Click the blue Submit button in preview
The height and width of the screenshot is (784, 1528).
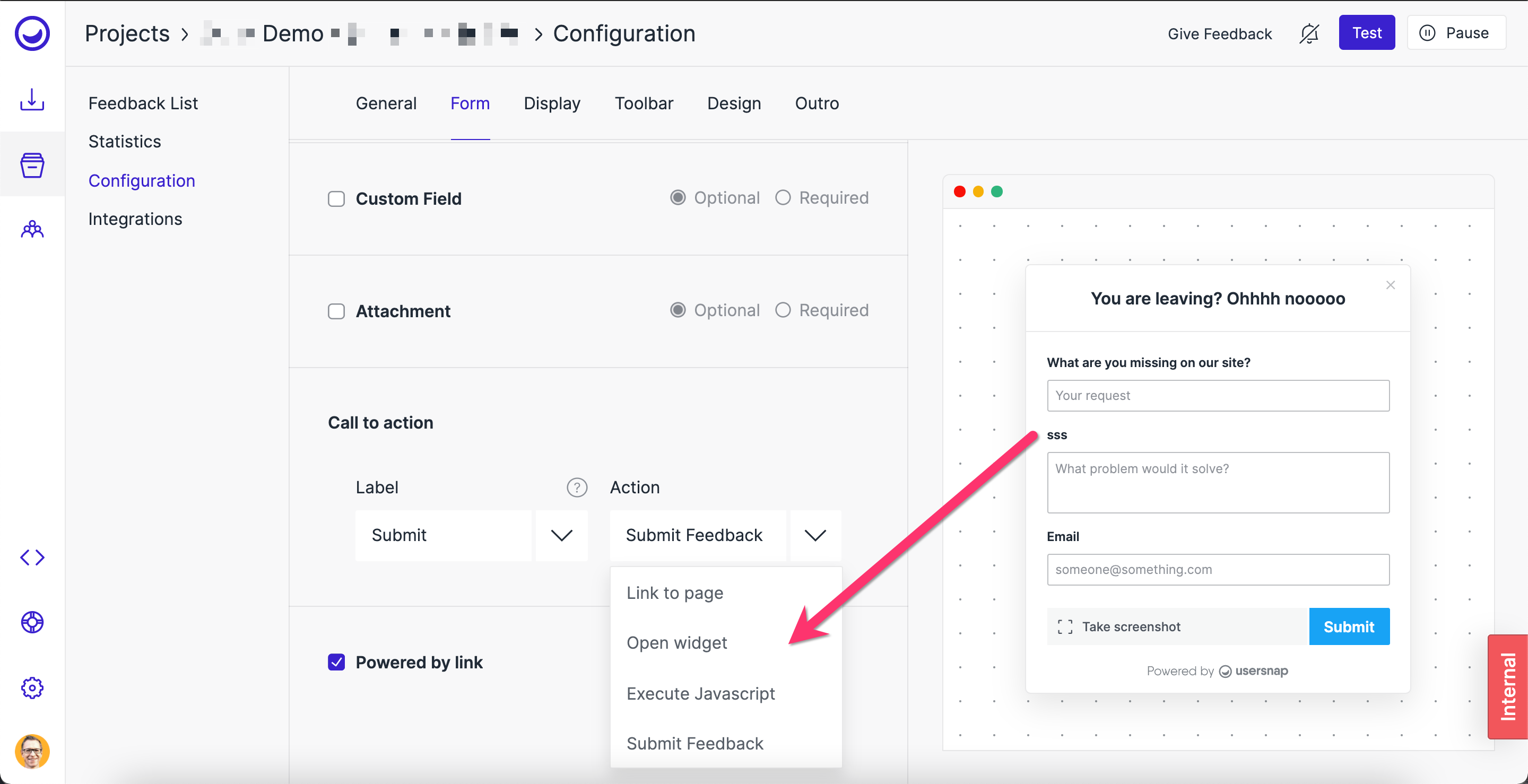click(x=1349, y=627)
